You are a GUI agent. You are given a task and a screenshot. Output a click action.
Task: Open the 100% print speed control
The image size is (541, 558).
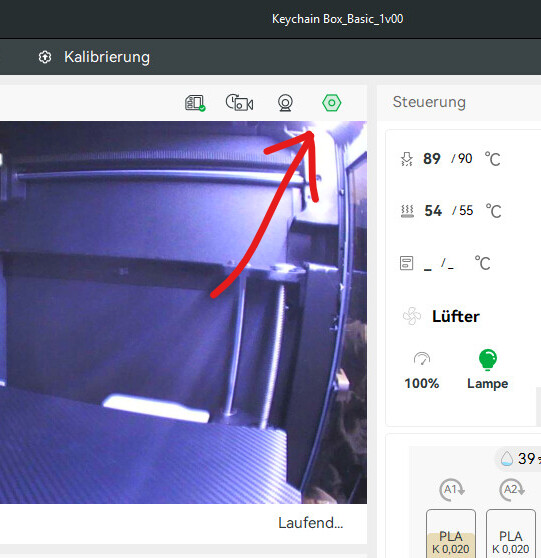(422, 370)
